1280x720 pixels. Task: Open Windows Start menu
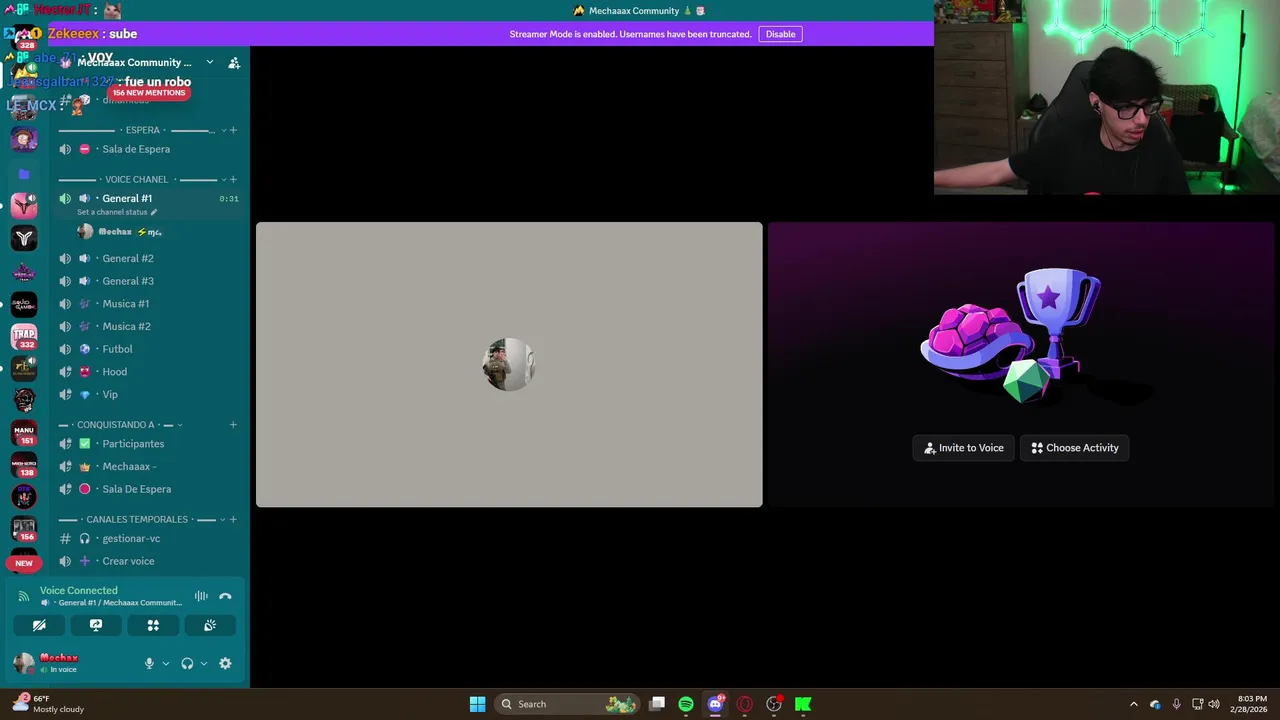[477, 704]
